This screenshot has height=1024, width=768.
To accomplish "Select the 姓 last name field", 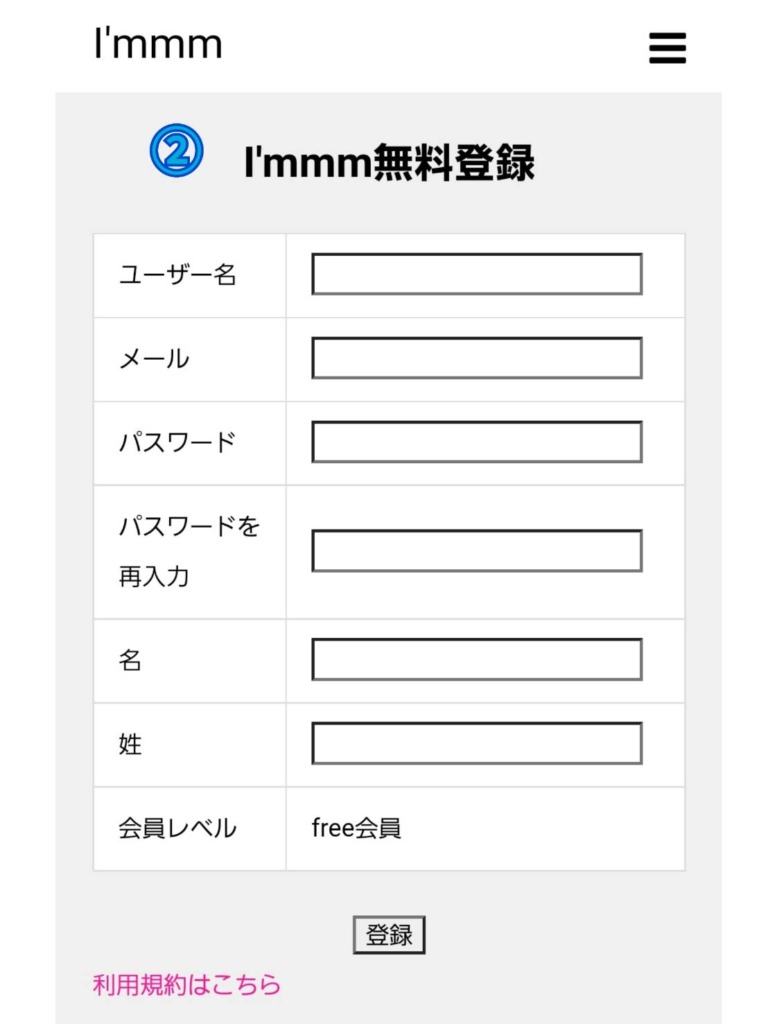I will [476, 743].
